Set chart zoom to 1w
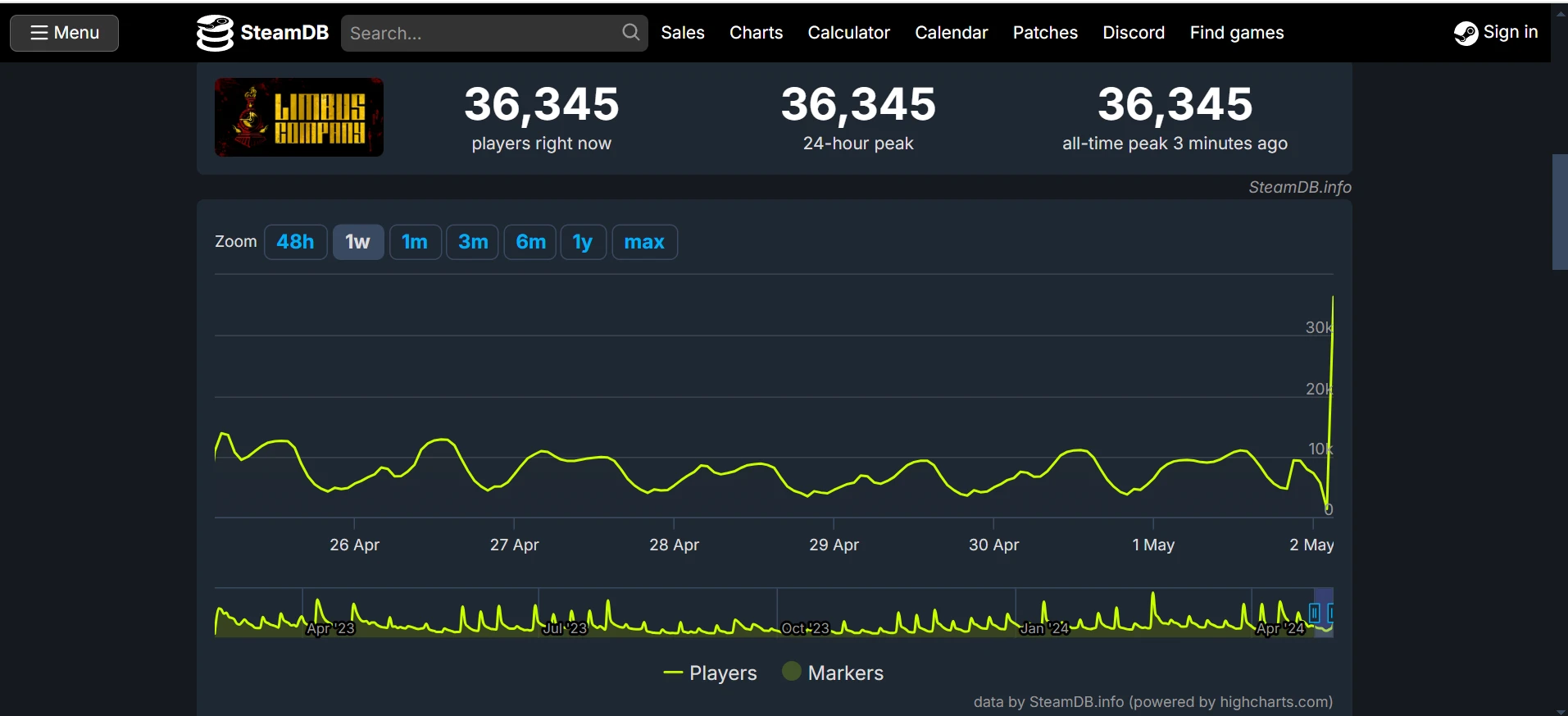The image size is (1568, 716). click(358, 242)
